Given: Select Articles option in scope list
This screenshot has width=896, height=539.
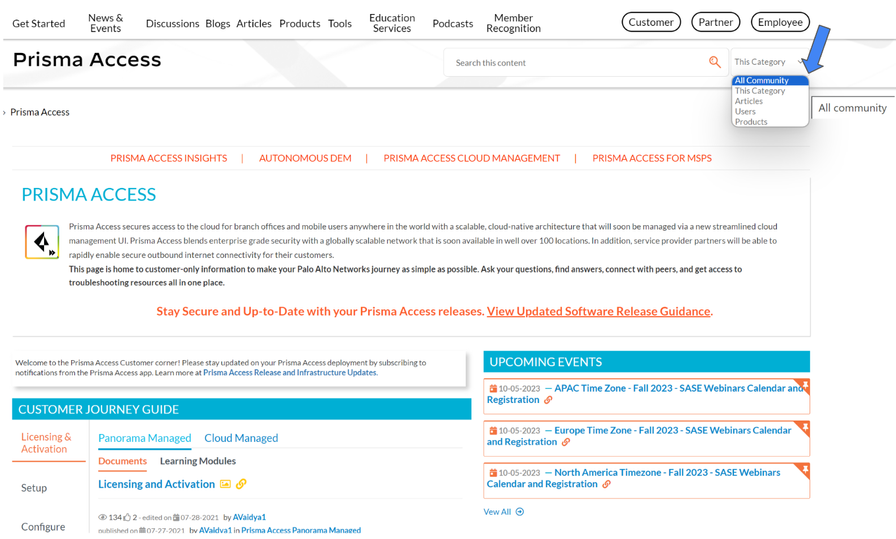Looking at the screenshot, I should [770, 101].
